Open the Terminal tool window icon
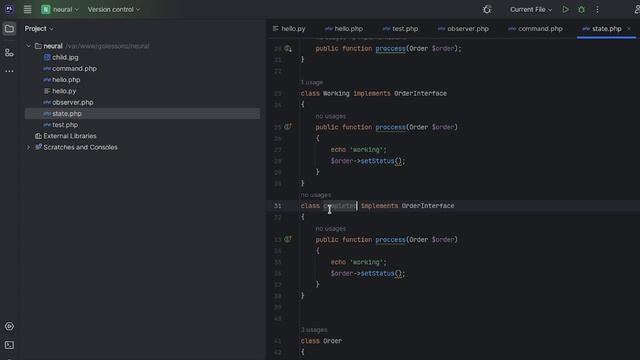640x360 pixels. click(x=9, y=345)
